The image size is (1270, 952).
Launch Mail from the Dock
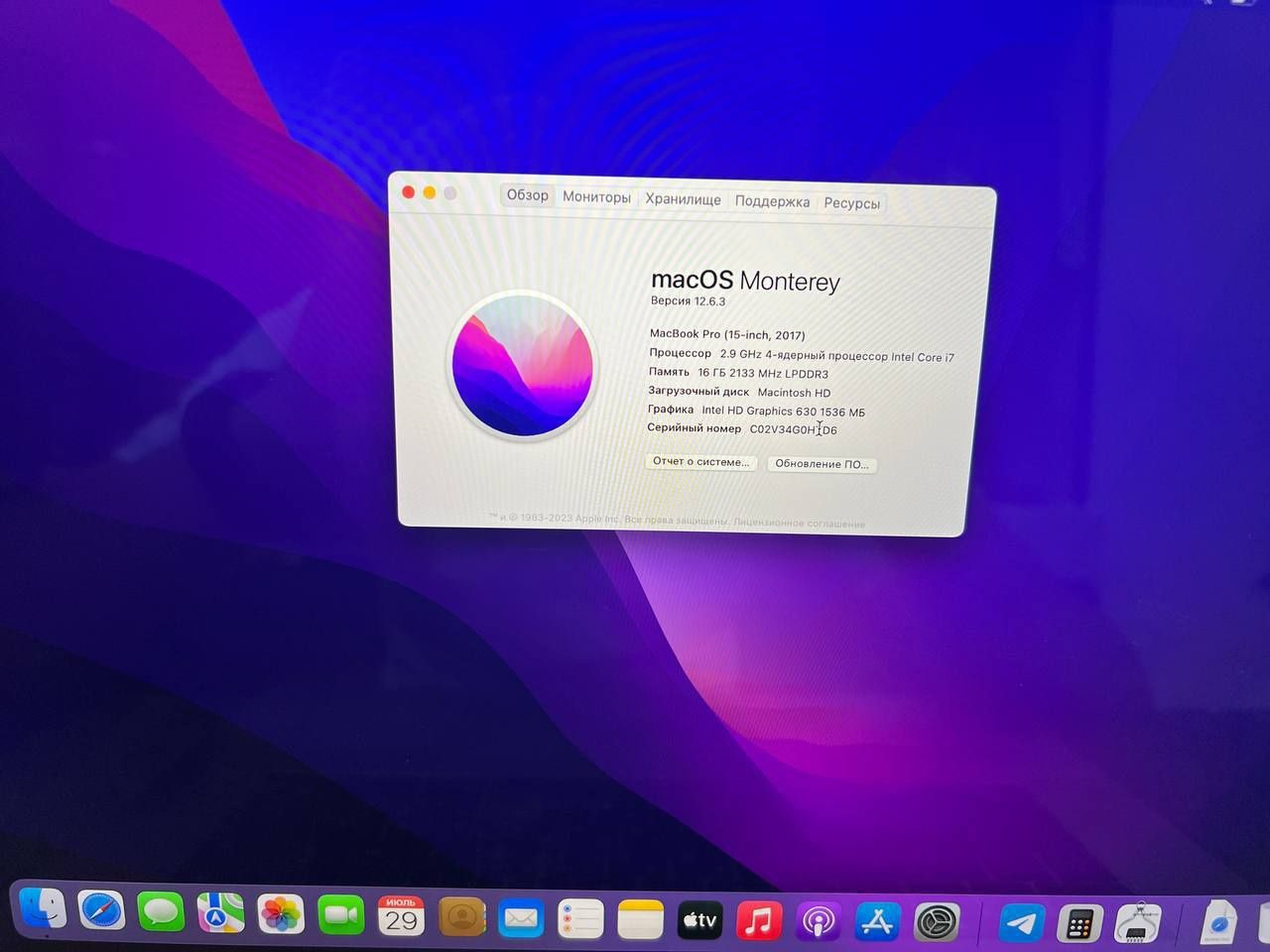point(521,918)
